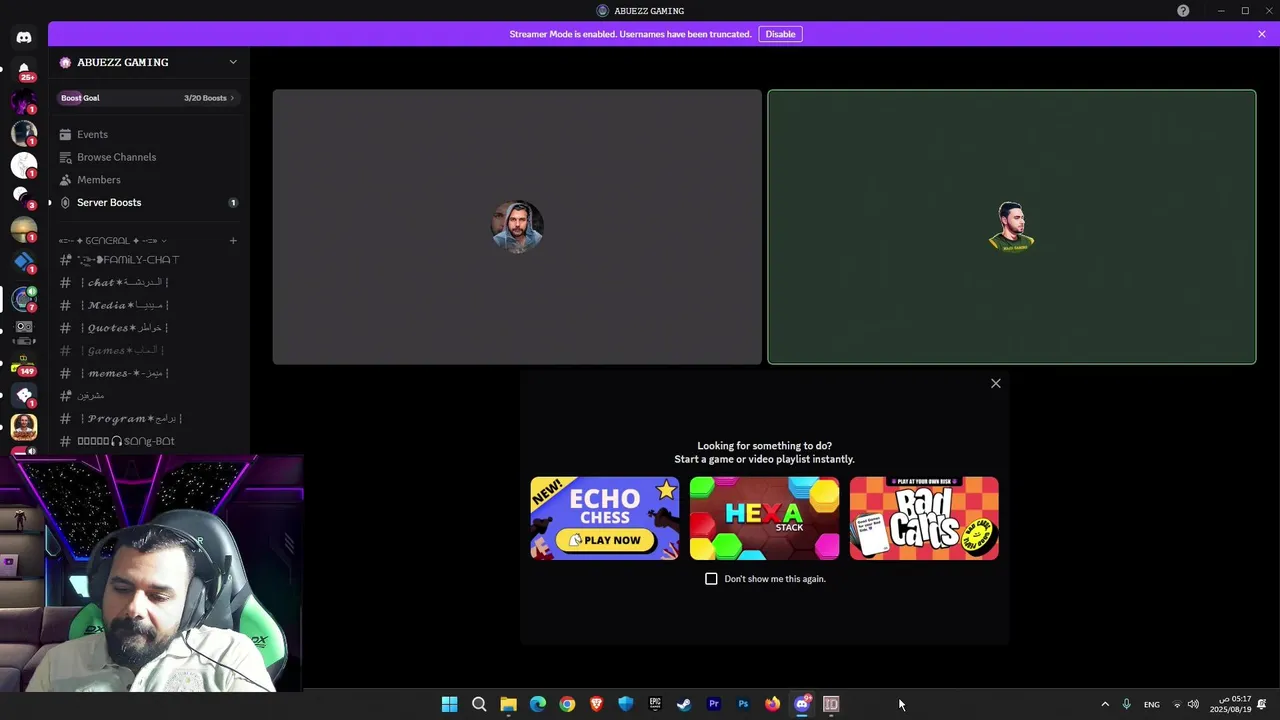1280x720 pixels.
Task: Open the white dice server icon
Action: [24, 395]
